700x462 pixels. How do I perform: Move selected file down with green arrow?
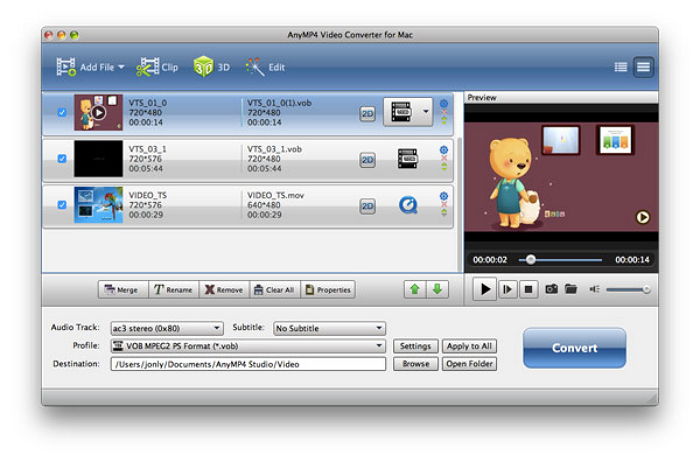[x=436, y=289]
